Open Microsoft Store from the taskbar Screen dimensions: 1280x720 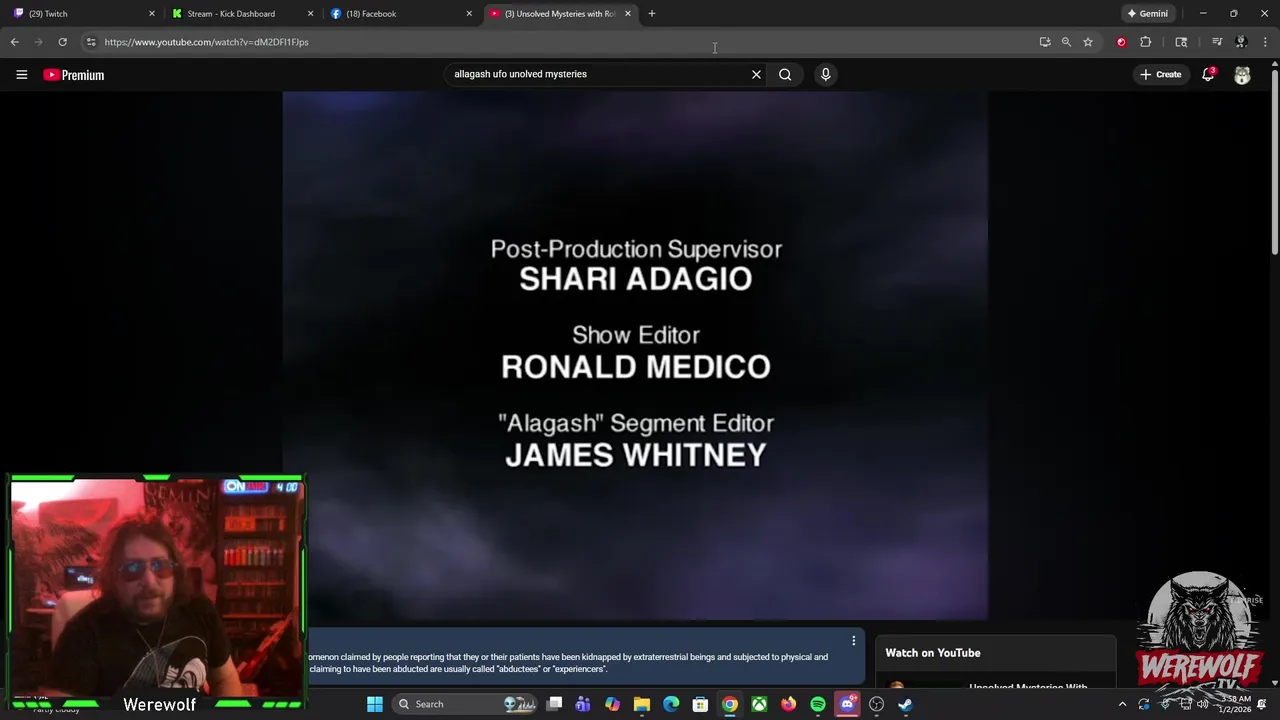click(700, 704)
